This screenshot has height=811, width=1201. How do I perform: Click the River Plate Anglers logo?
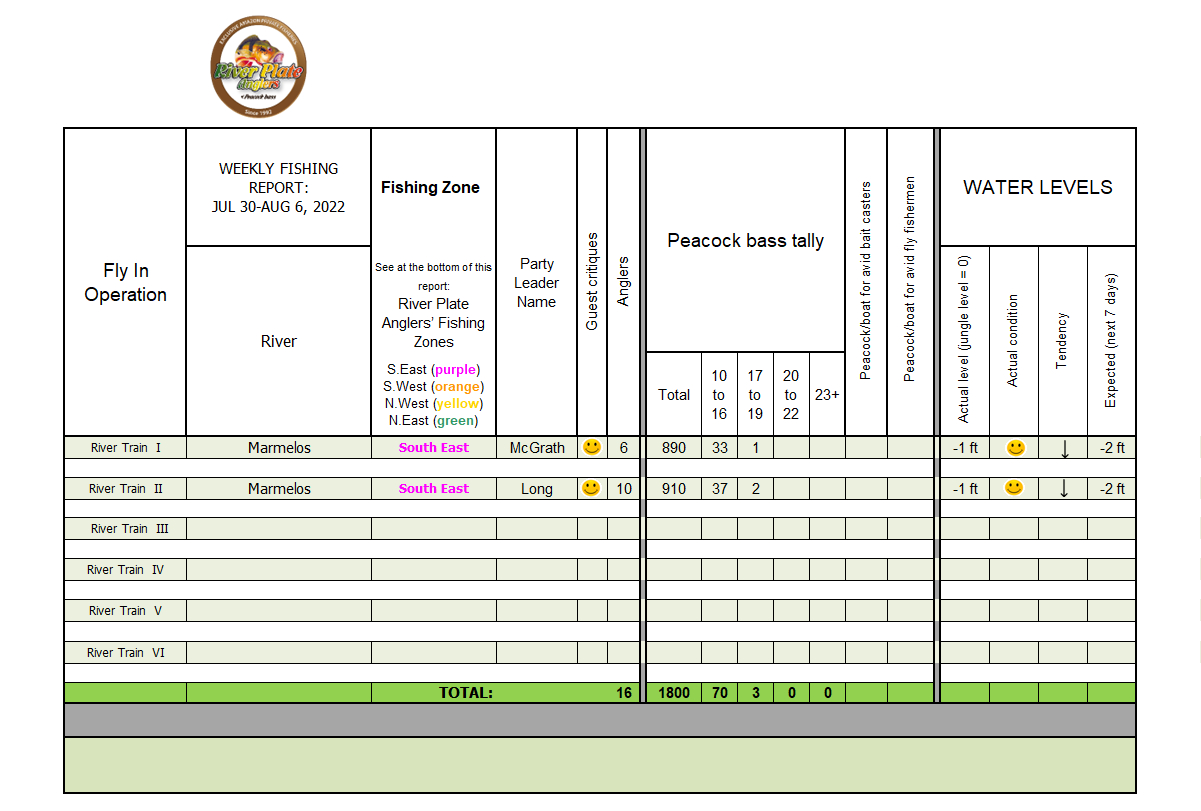pyautogui.click(x=258, y=70)
